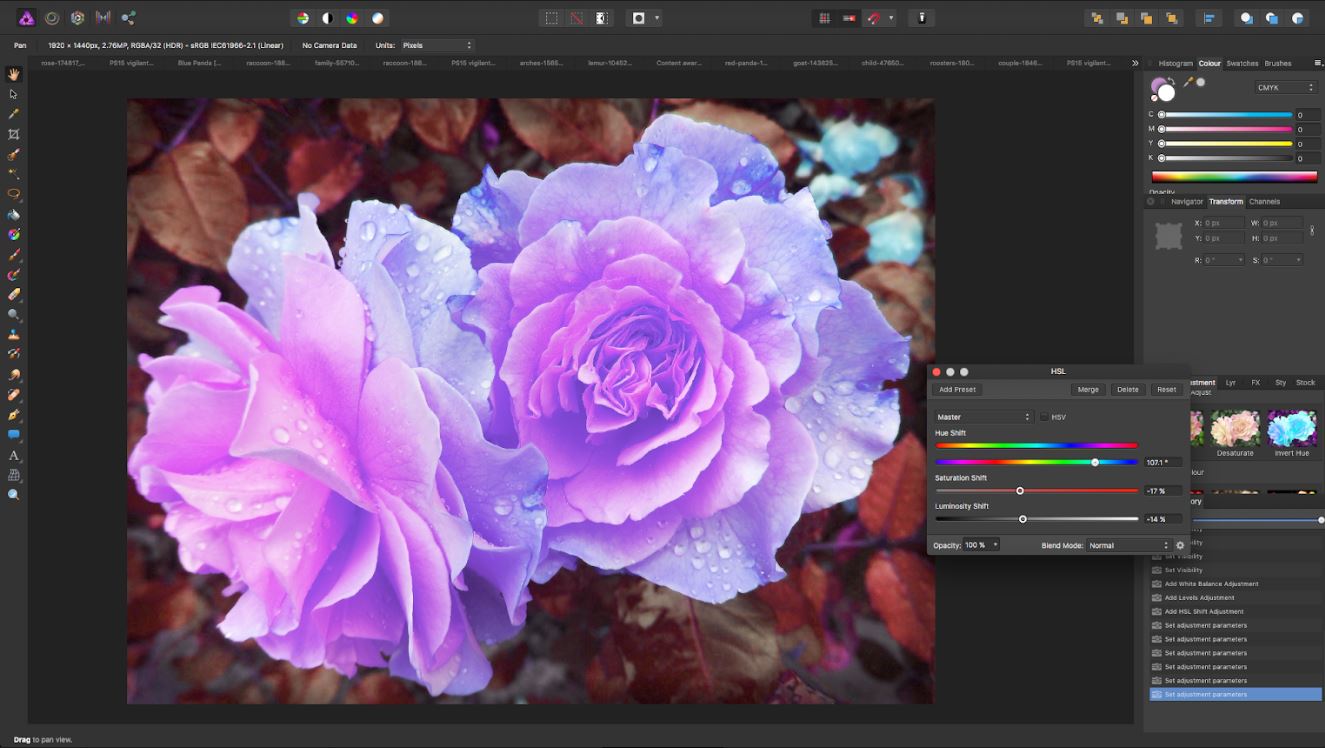Image resolution: width=1325 pixels, height=748 pixels.
Task: Open the Colour panel preferences menu icon
Action: [1318, 63]
